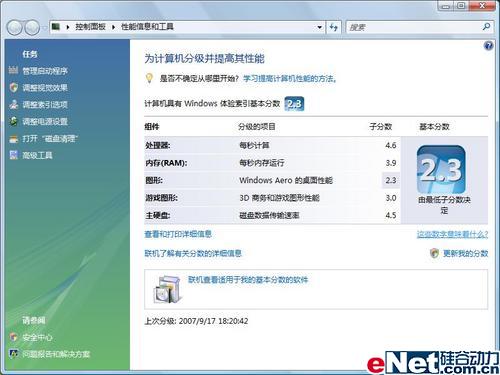Click the Windows Aero 的桌面性能 text
Screen dimensions: 500x375
286,180
